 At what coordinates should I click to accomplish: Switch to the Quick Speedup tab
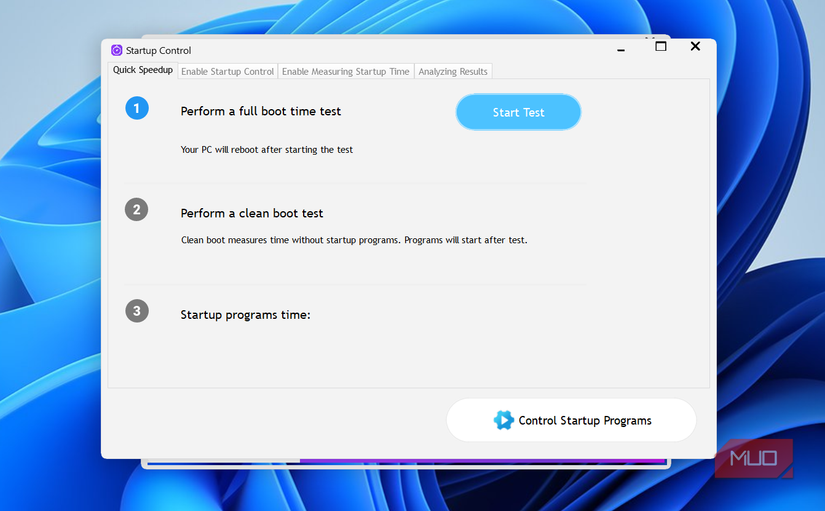coord(143,70)
